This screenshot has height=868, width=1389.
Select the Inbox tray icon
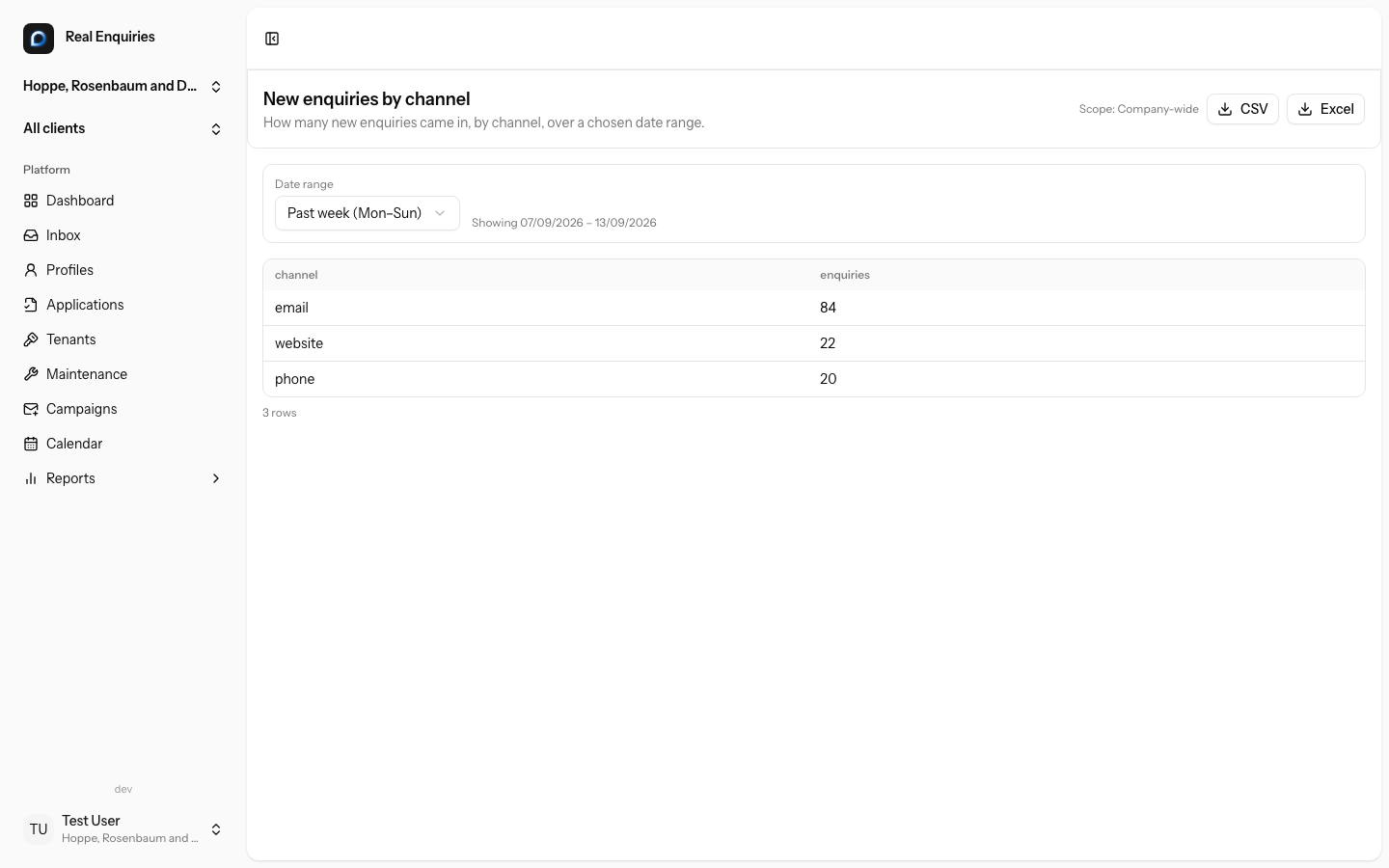point(31,235)
